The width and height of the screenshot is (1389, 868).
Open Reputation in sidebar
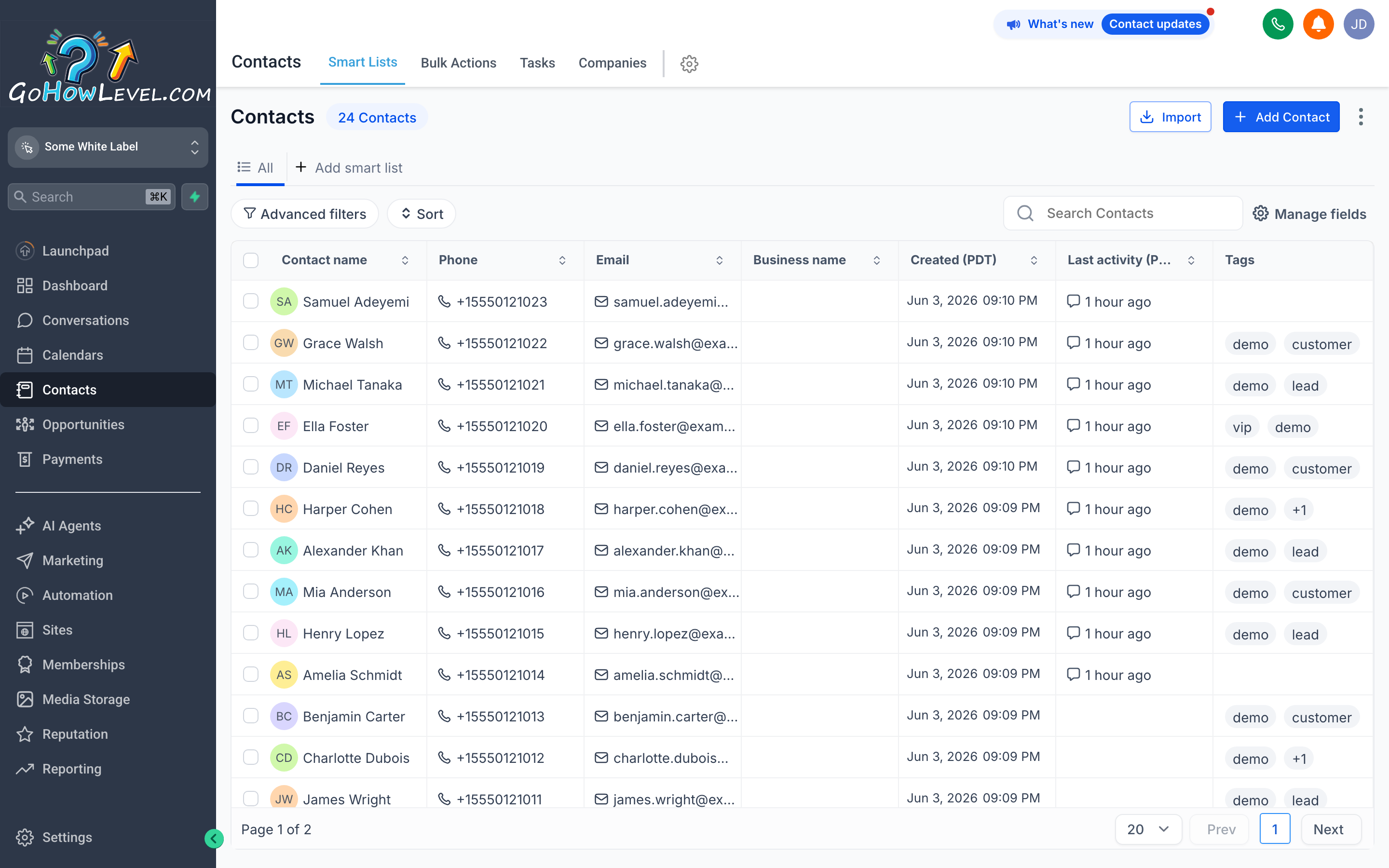point(108,734)
